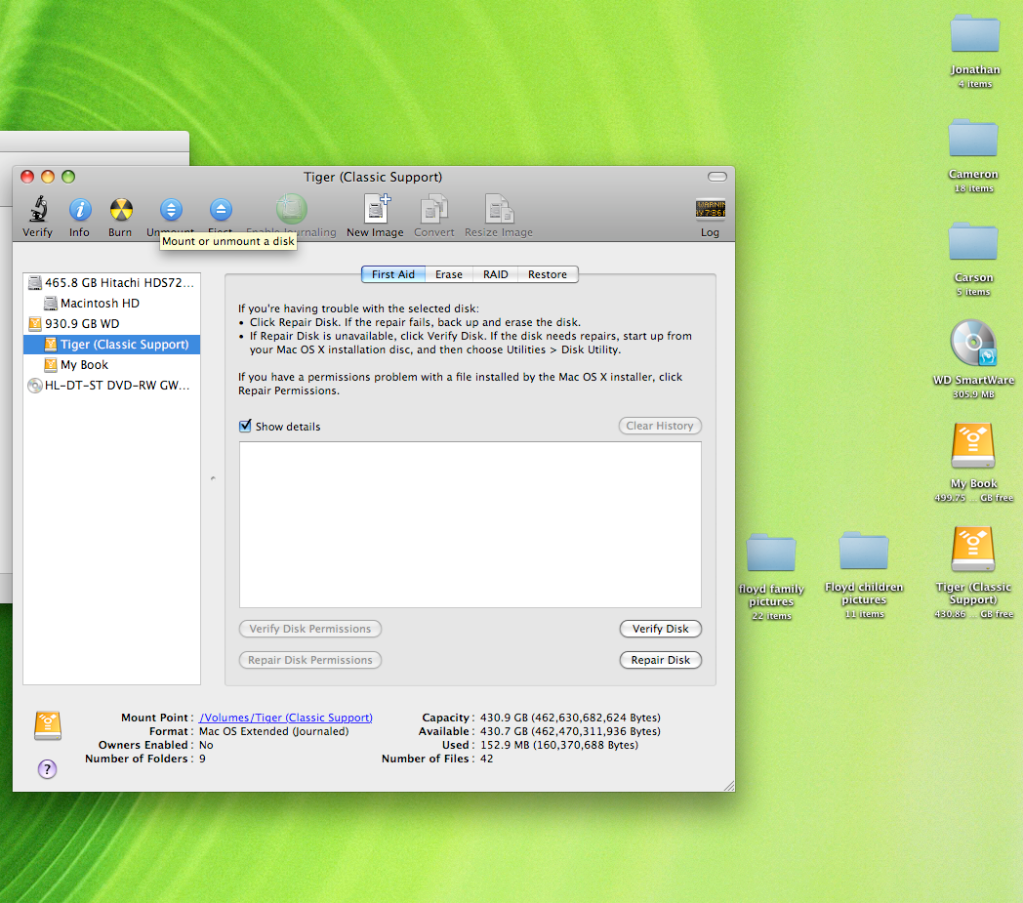Click the toolbar hide pill button
This screenshot has height=903, width=1023.
click(717, 177)
